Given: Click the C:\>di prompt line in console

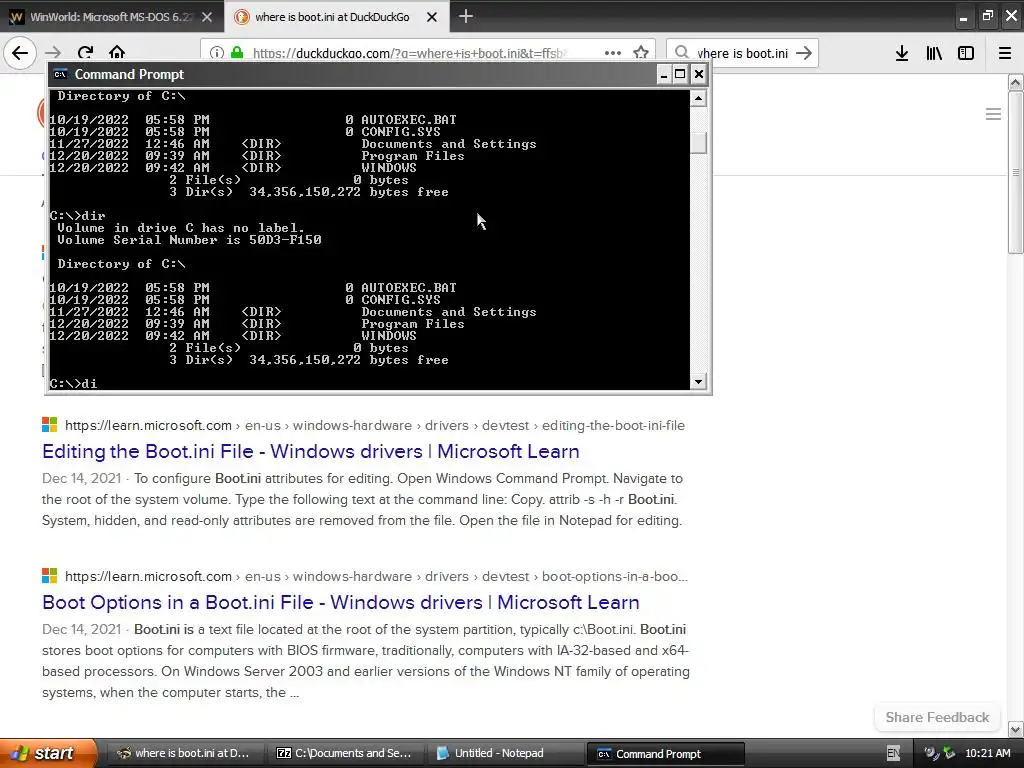Looking at the screenshot, I should pos(73,383).
